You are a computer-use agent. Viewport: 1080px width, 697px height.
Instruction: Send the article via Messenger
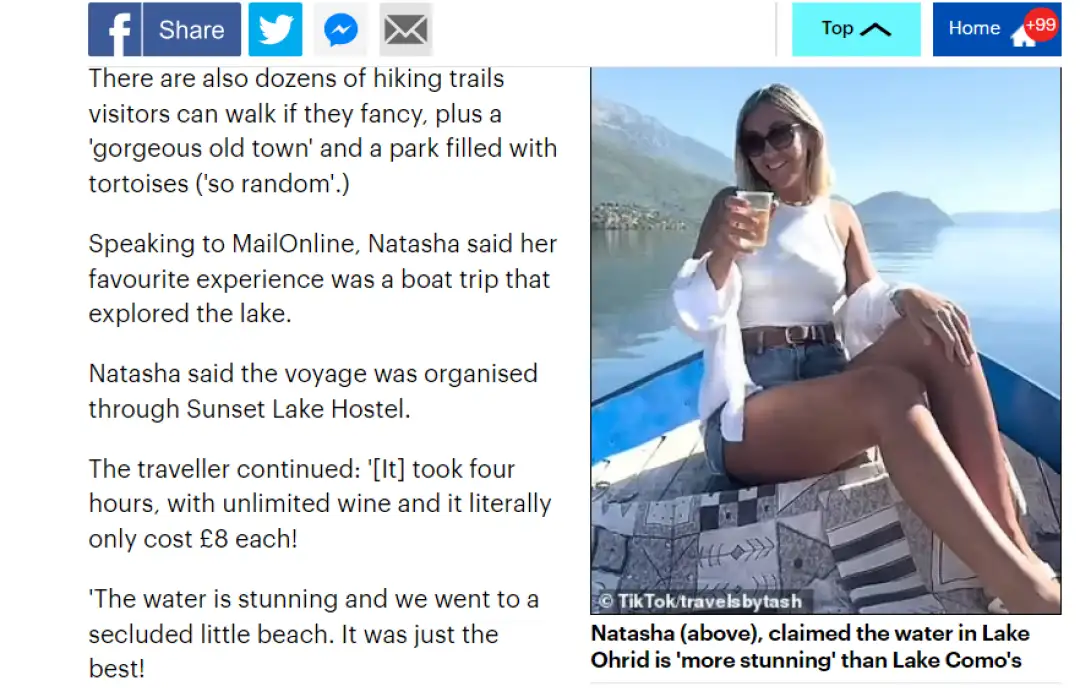tap(341, 30)
